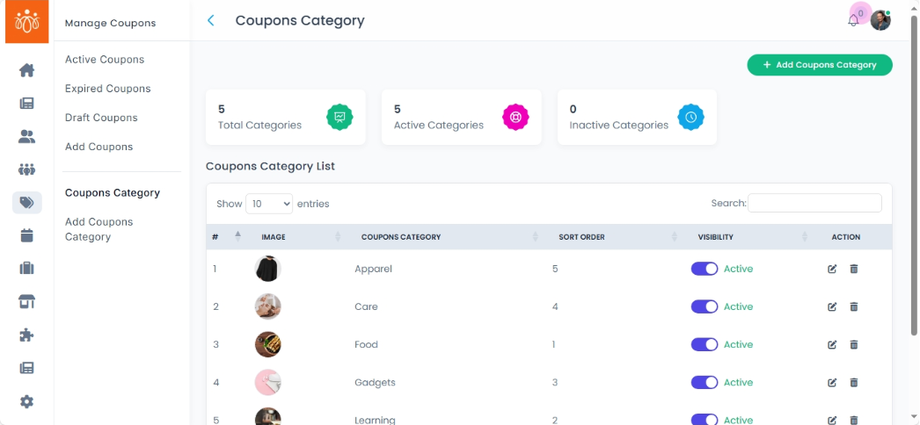Sort table by Coupons Category column
Image resolution: width=920 pixels, height=425 pixels.
[400, 237]
